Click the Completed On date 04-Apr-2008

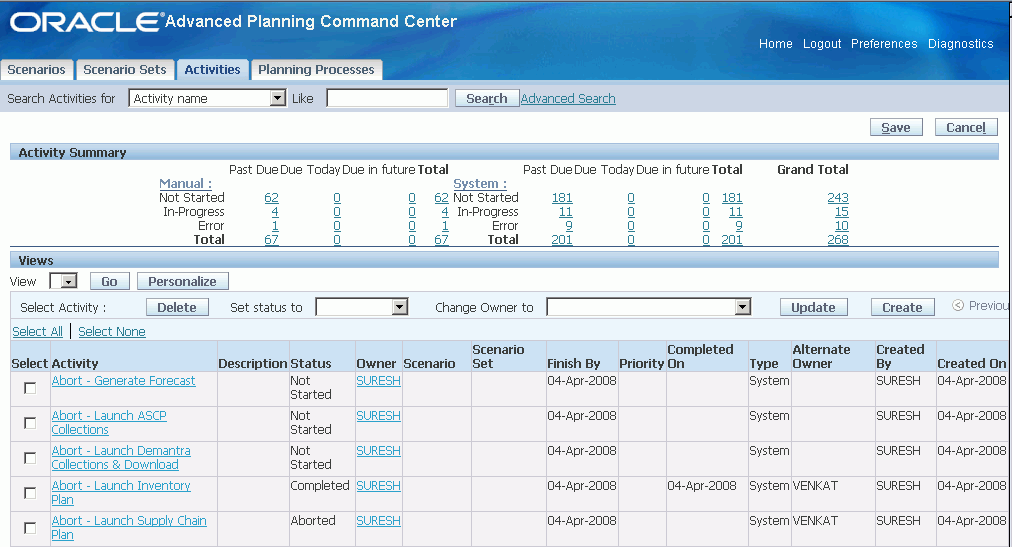point(702,486)
